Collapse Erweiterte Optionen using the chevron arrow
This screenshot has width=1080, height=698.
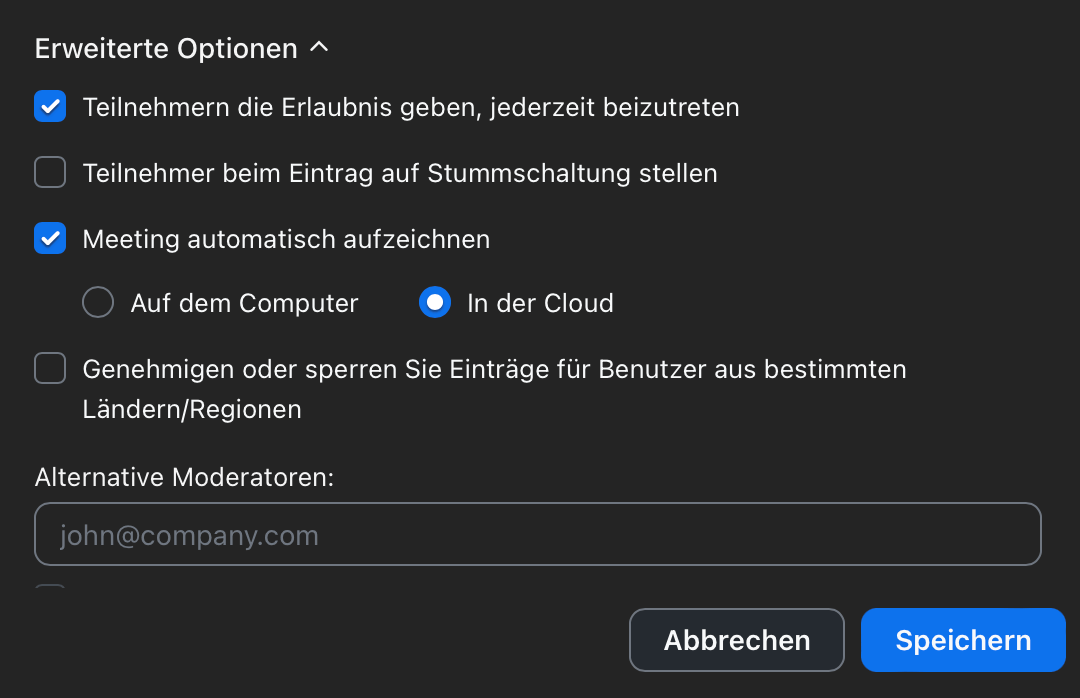tap(319, 48)
